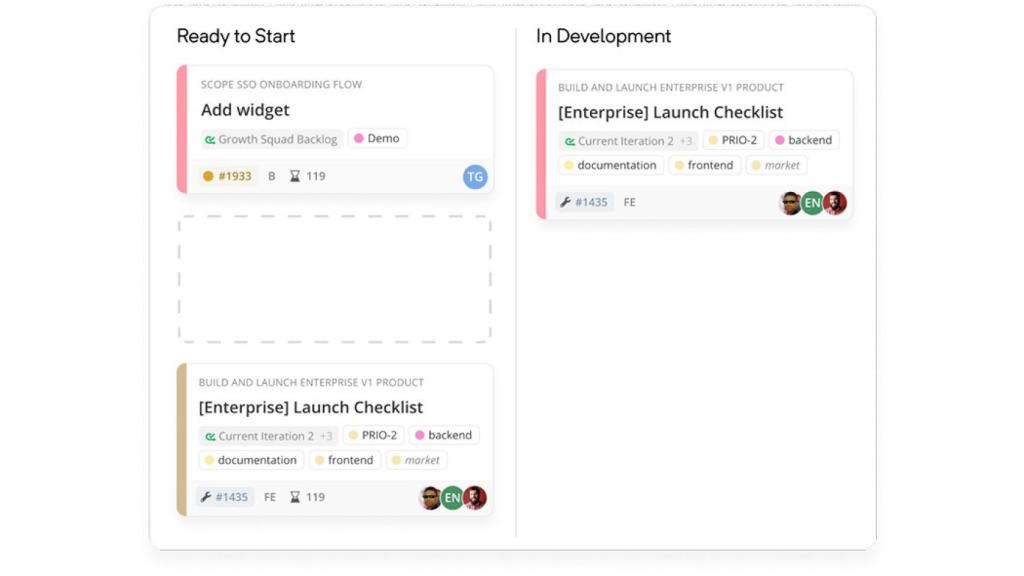Viewport: 1024px width, 576px height.
Task: Click the In Development column header
Action: tap(603, 36)
